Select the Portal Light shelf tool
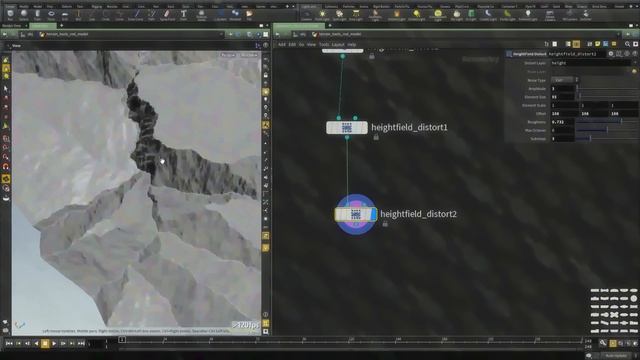 coord(507,15)
